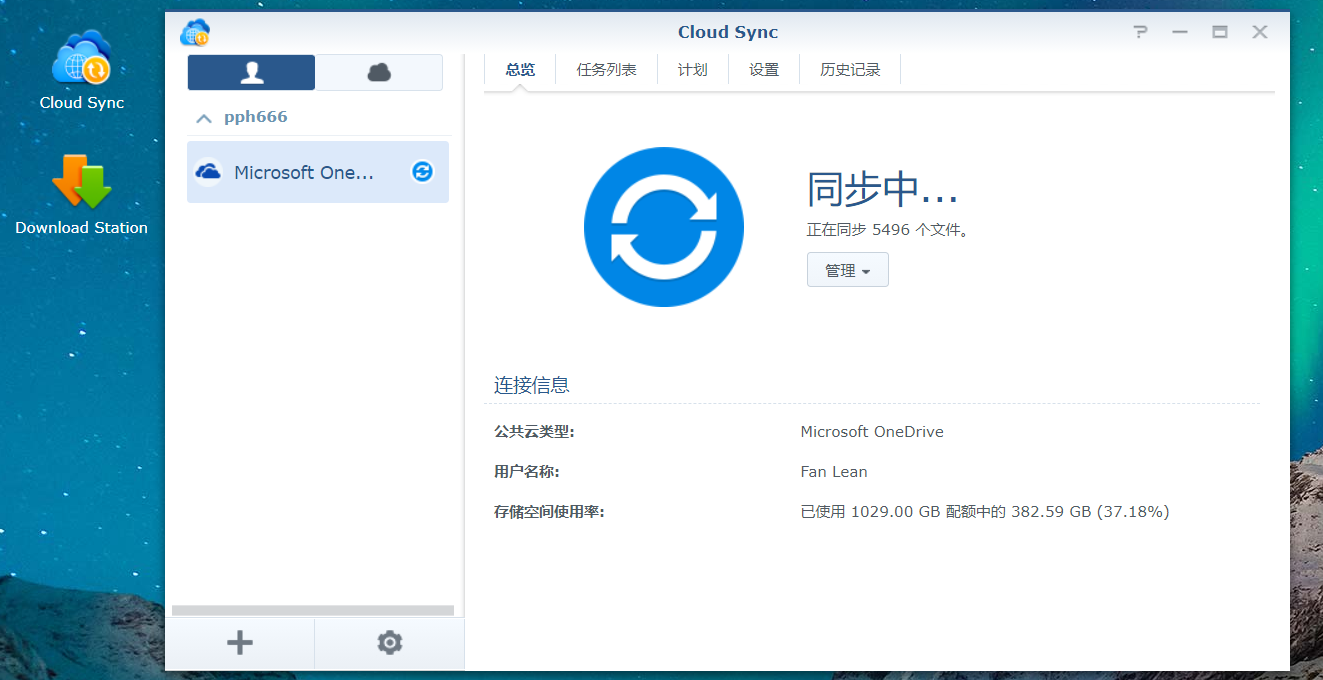
Task: Open connection settings gear
Action: (x=390, y=643)
